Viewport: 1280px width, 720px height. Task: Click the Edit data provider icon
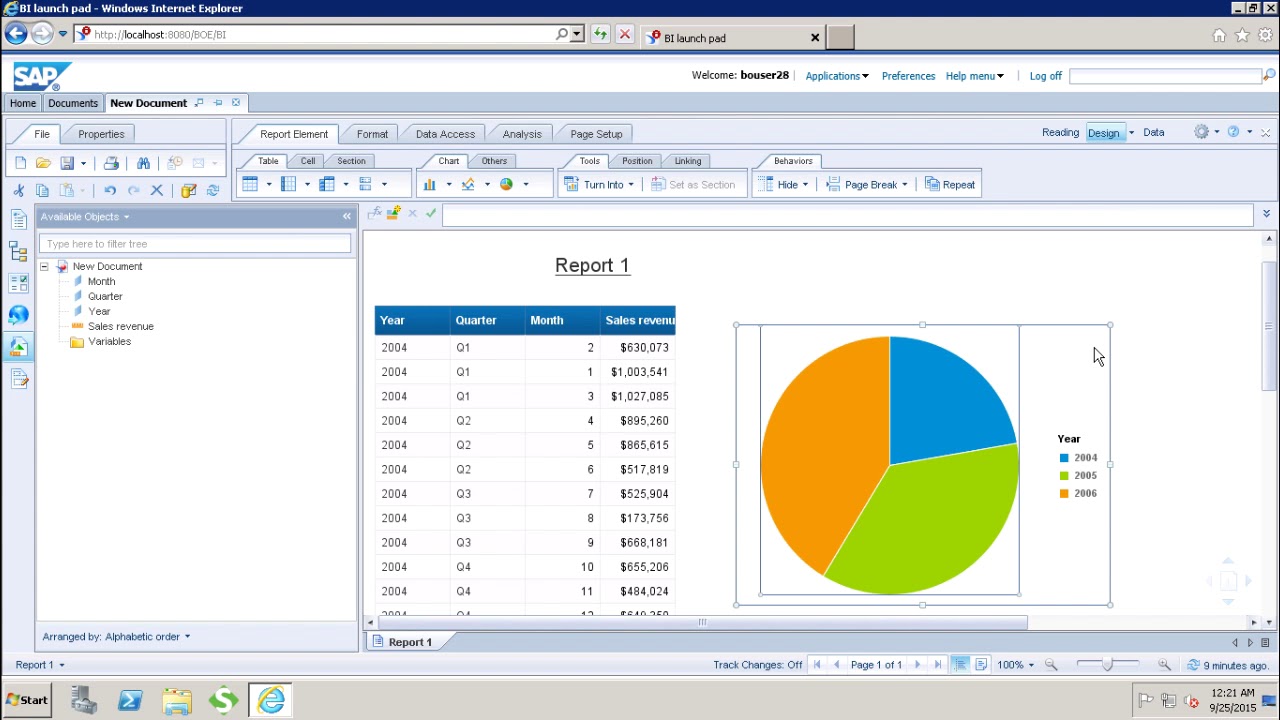coord(188,190)
